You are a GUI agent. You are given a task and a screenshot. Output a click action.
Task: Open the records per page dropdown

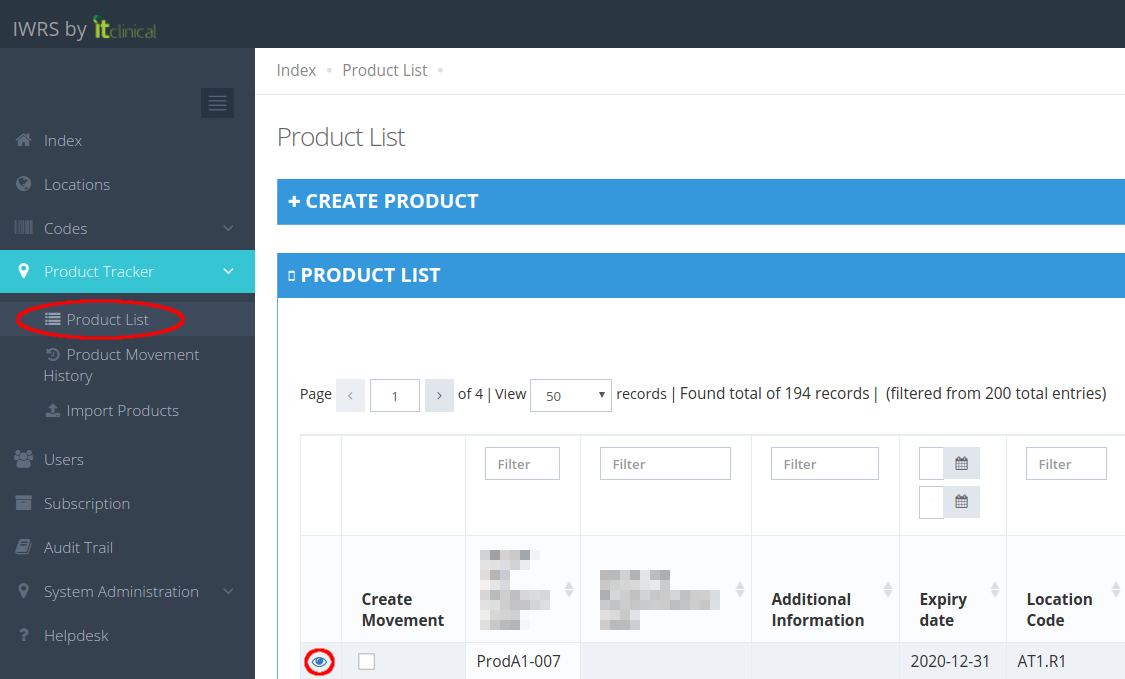(570, 395)
